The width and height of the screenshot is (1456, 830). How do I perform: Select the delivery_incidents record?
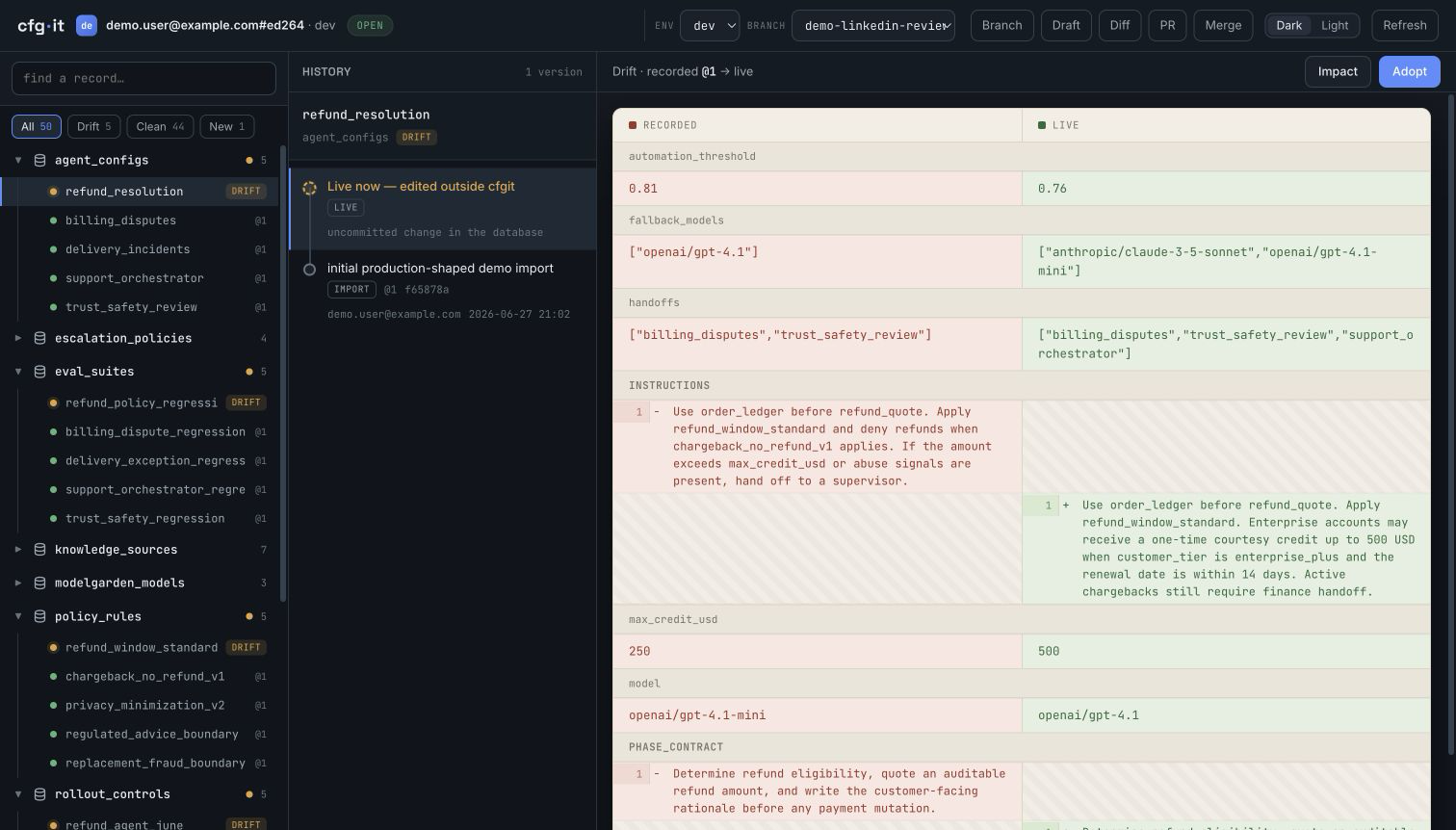(140, 249)
